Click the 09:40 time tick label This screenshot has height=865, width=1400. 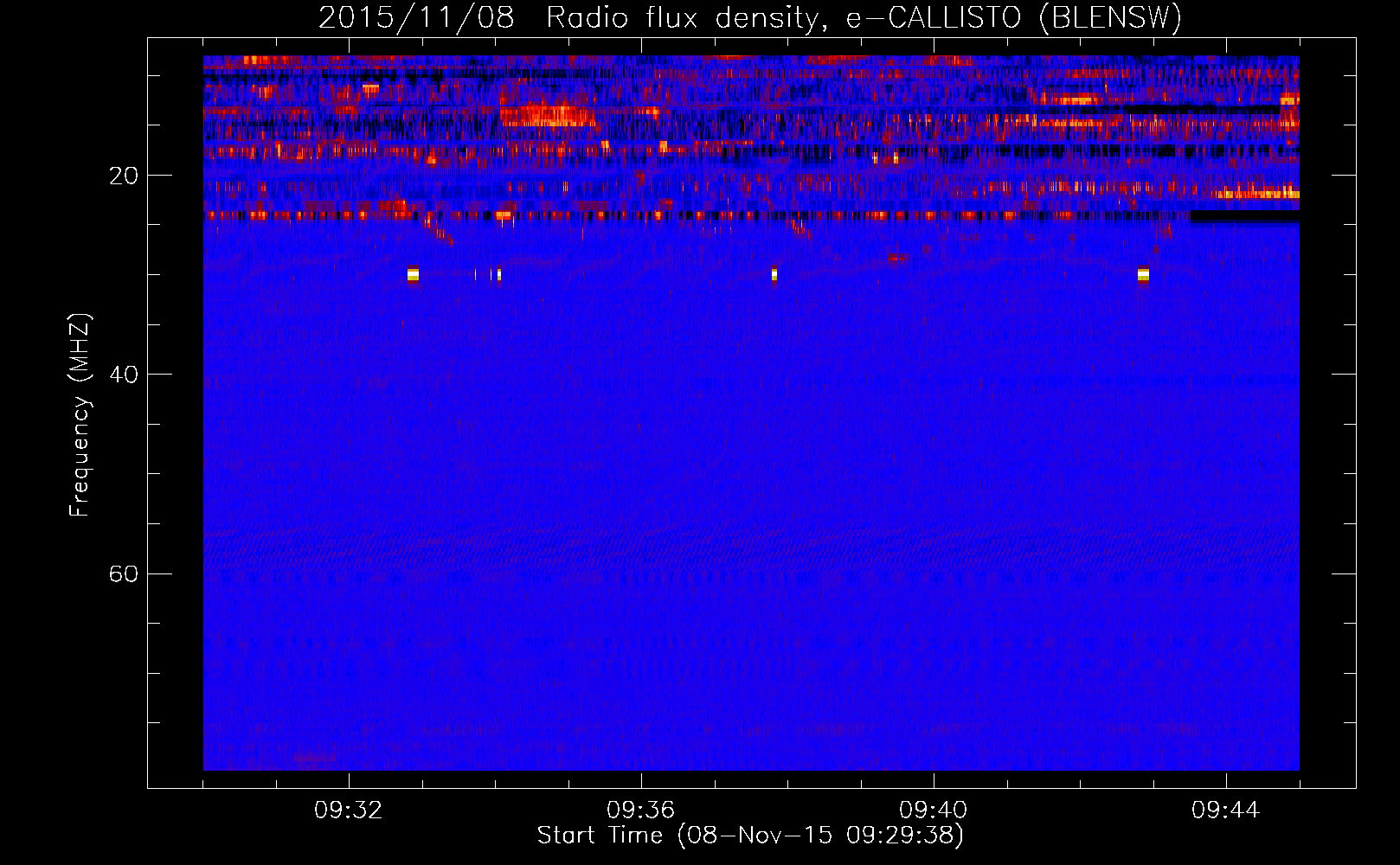(934, 811)
